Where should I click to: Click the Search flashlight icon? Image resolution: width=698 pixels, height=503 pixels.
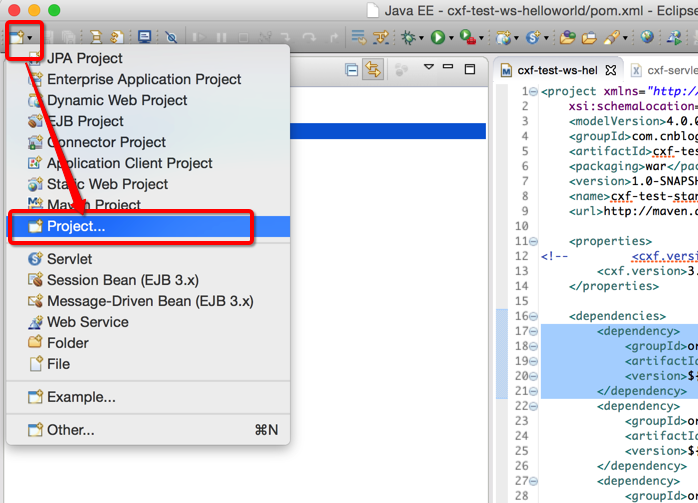coord(612,37)
